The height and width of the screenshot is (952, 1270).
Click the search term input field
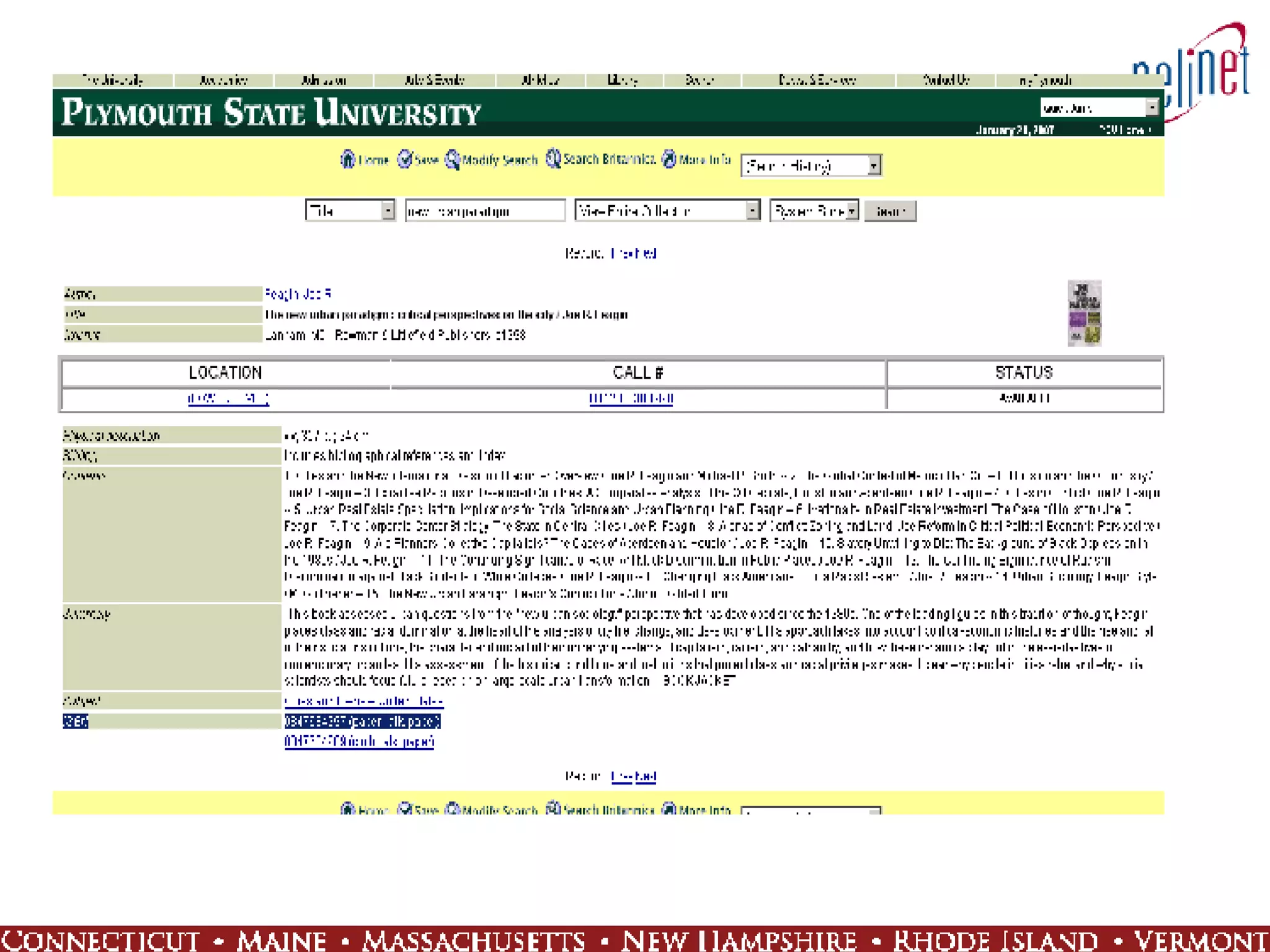[484, 211]
